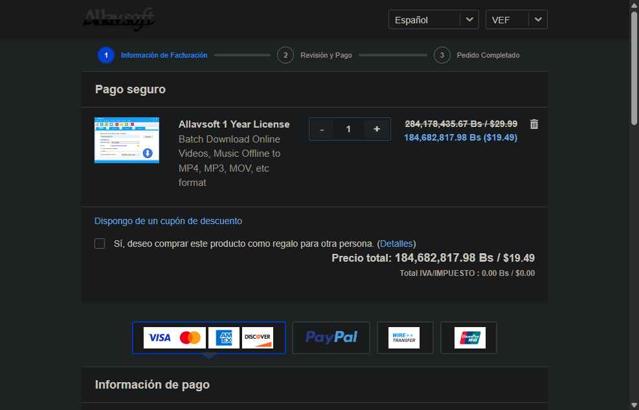
Task: Click the 'Precio total' amount text
Action: coord(465,258)
